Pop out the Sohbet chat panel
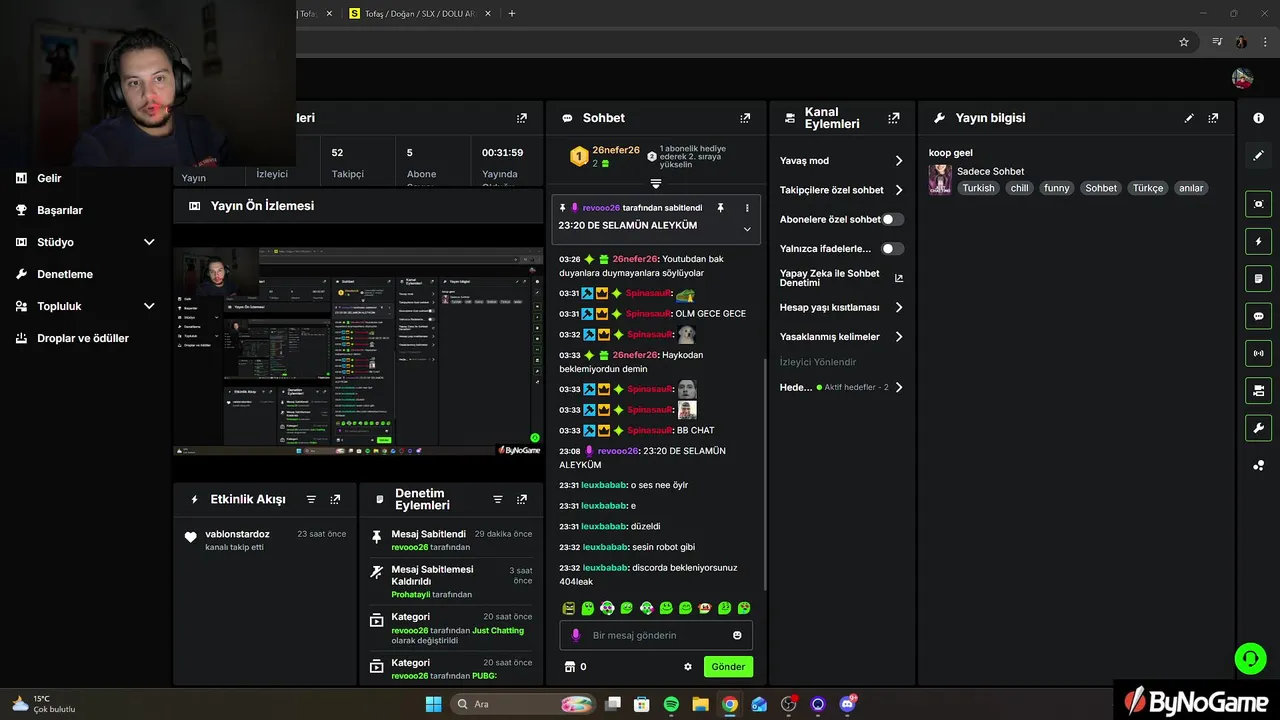 click(745, 118)
